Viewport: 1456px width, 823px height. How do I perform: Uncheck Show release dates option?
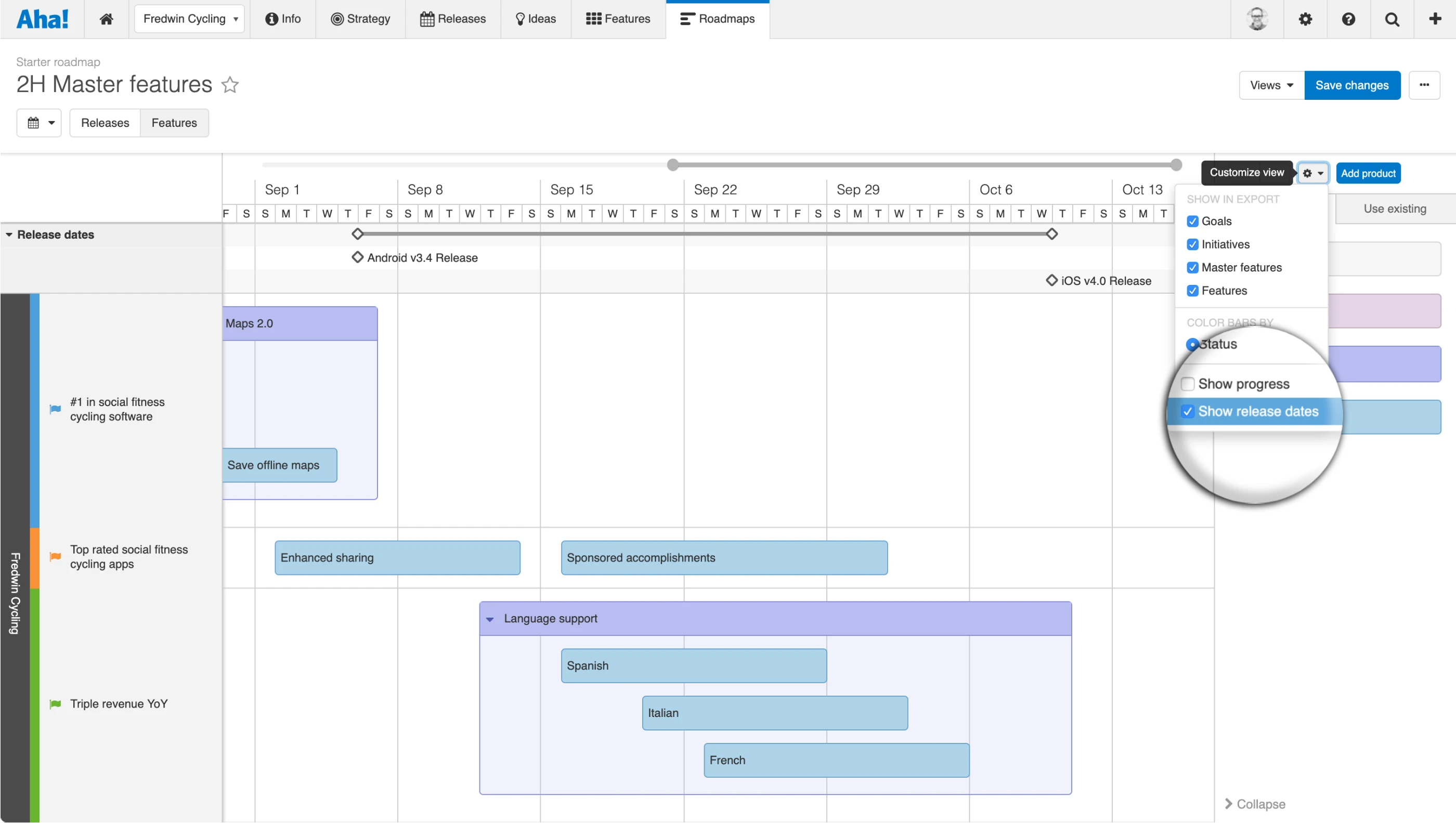point(1188,412)
